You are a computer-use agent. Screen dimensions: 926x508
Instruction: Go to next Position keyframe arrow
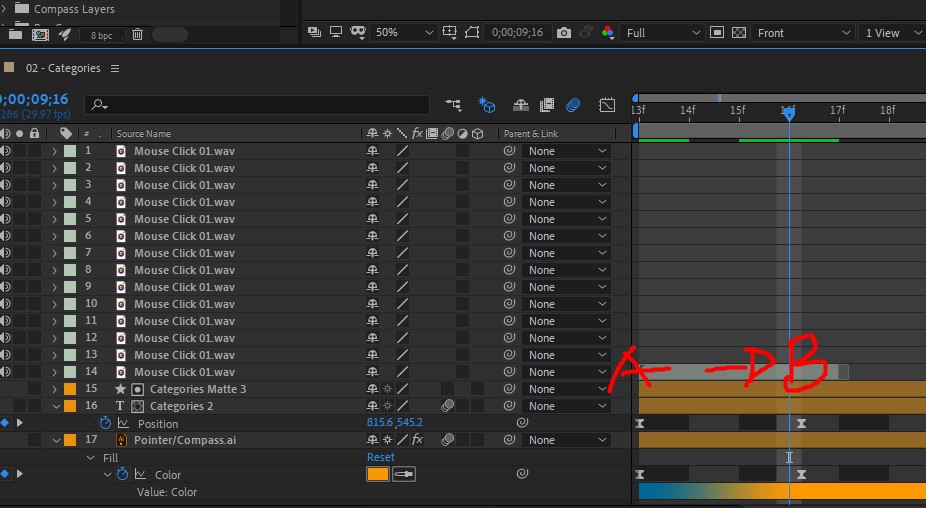tap(20, 423)
